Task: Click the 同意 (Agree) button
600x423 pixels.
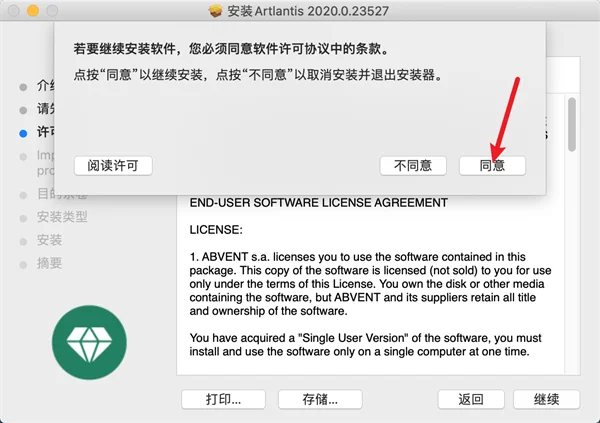Action: (492, 166)
